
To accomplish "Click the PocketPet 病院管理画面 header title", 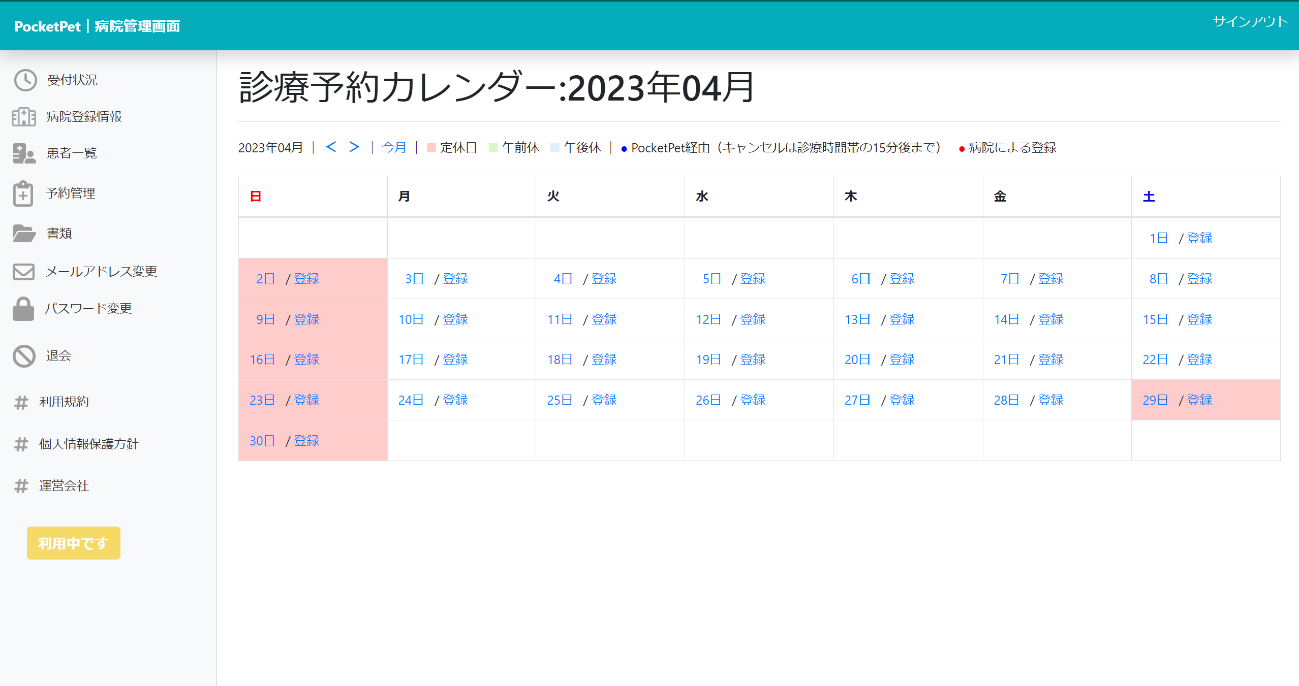I will 97,26.
